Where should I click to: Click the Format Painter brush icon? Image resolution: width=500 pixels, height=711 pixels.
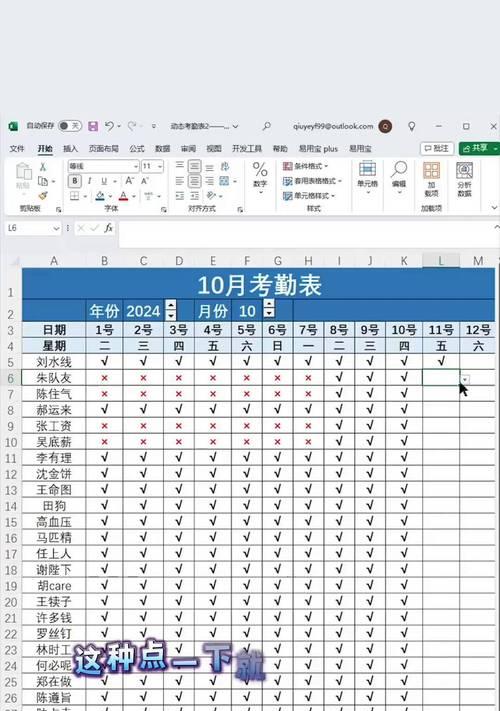pos(43,196)
